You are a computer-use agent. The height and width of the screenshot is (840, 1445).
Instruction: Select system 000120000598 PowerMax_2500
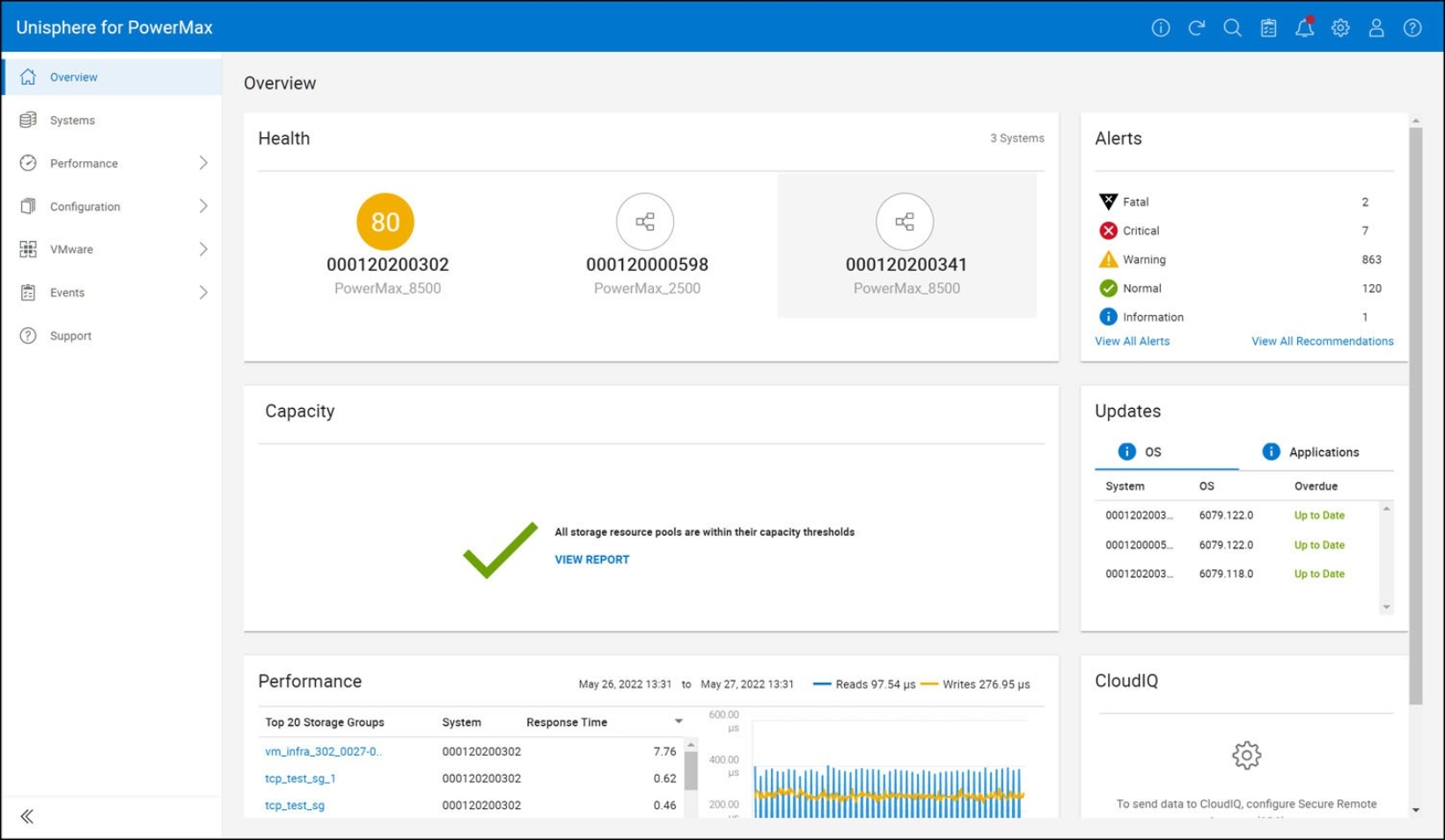(x=647, y=245)
